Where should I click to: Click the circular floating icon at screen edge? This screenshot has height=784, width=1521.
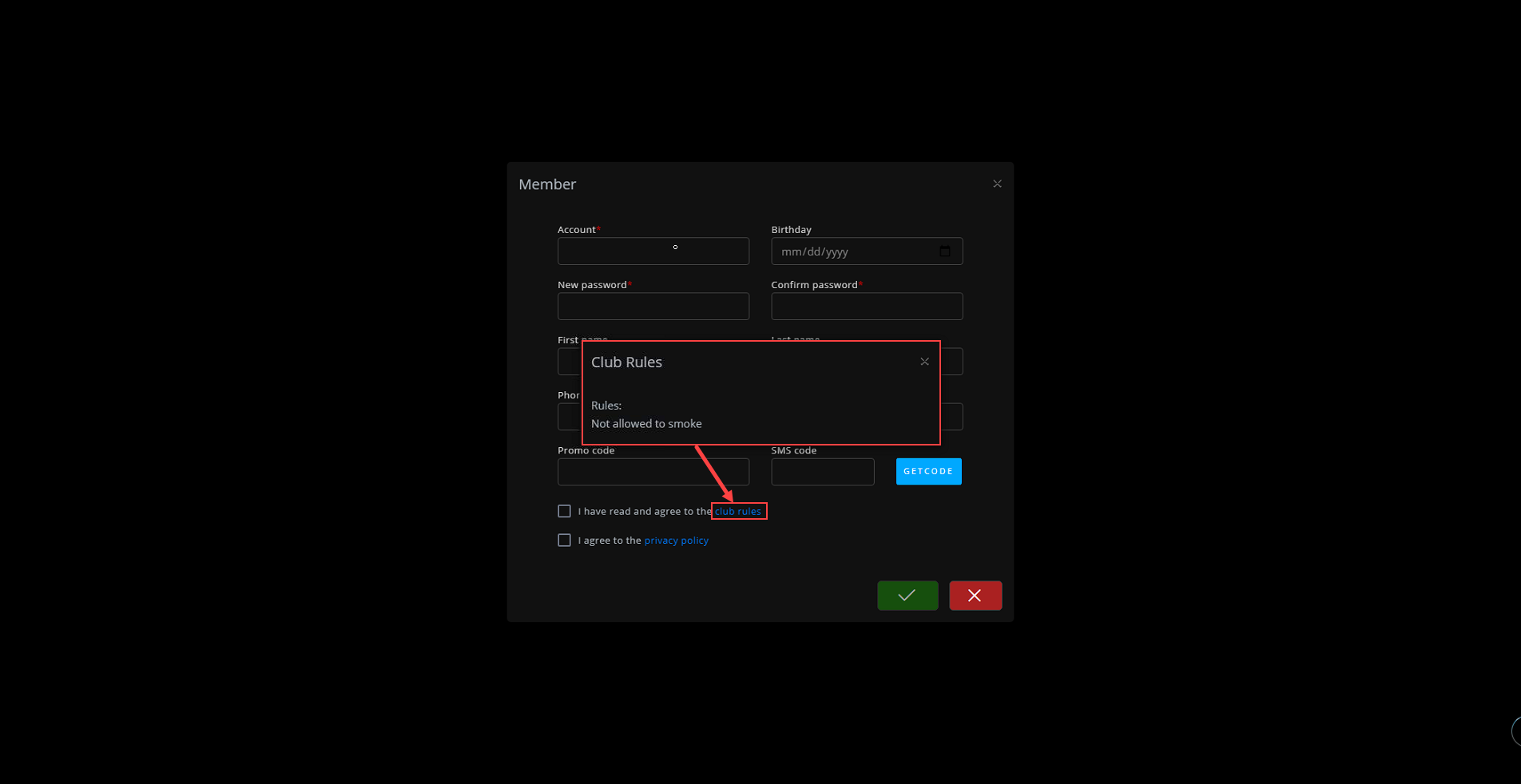[x=1515, y=731]
